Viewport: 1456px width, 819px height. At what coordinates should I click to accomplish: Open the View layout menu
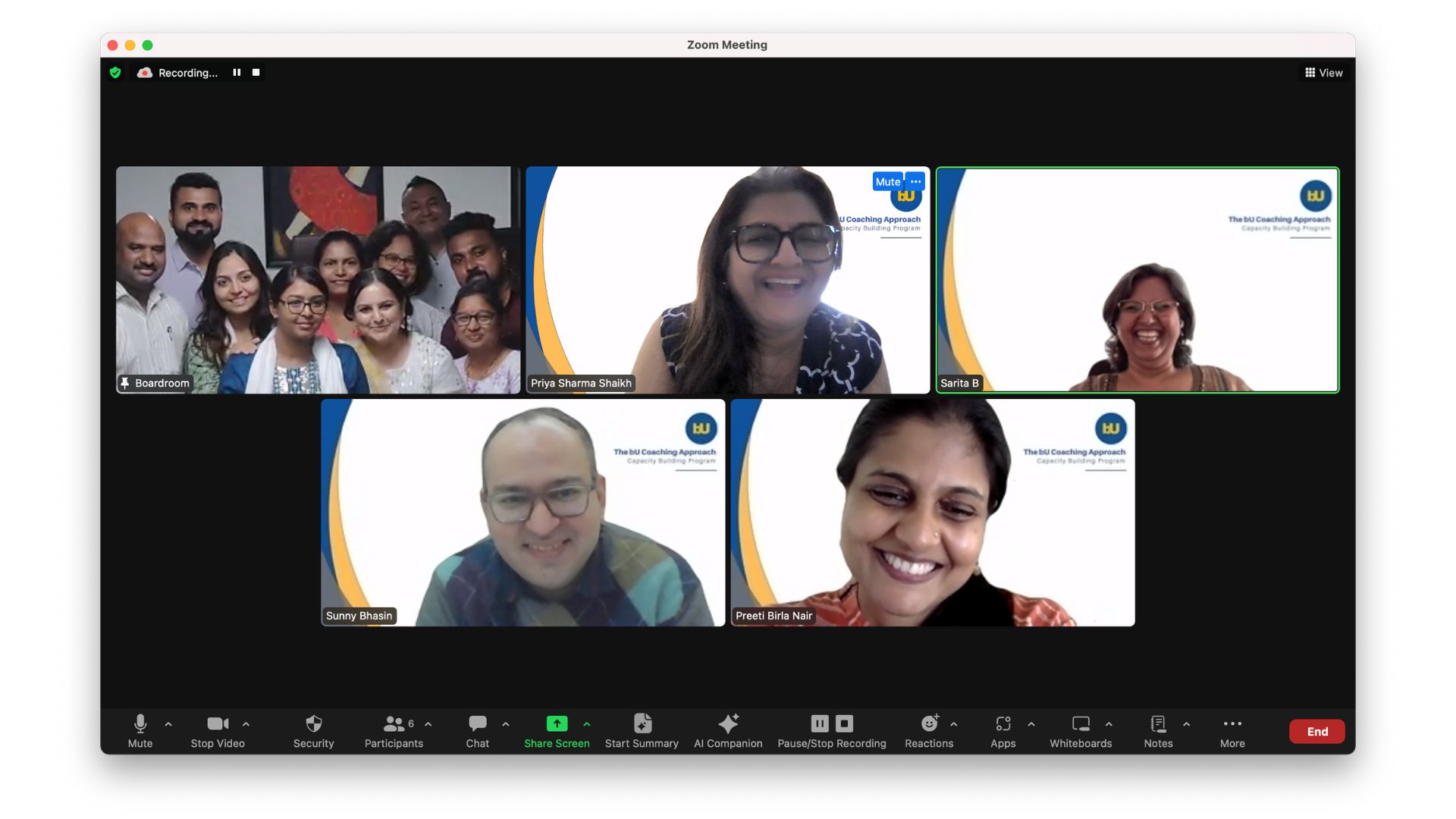(x=1323, y=73)
